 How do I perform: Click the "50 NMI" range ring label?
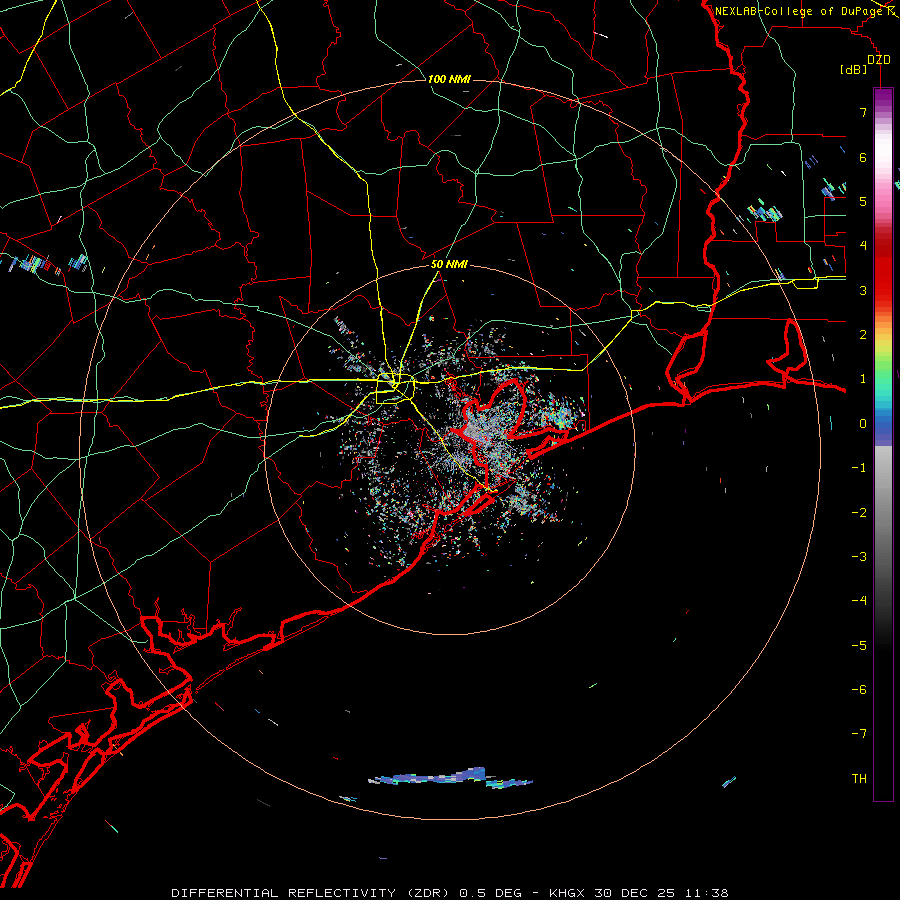[449, 265]
